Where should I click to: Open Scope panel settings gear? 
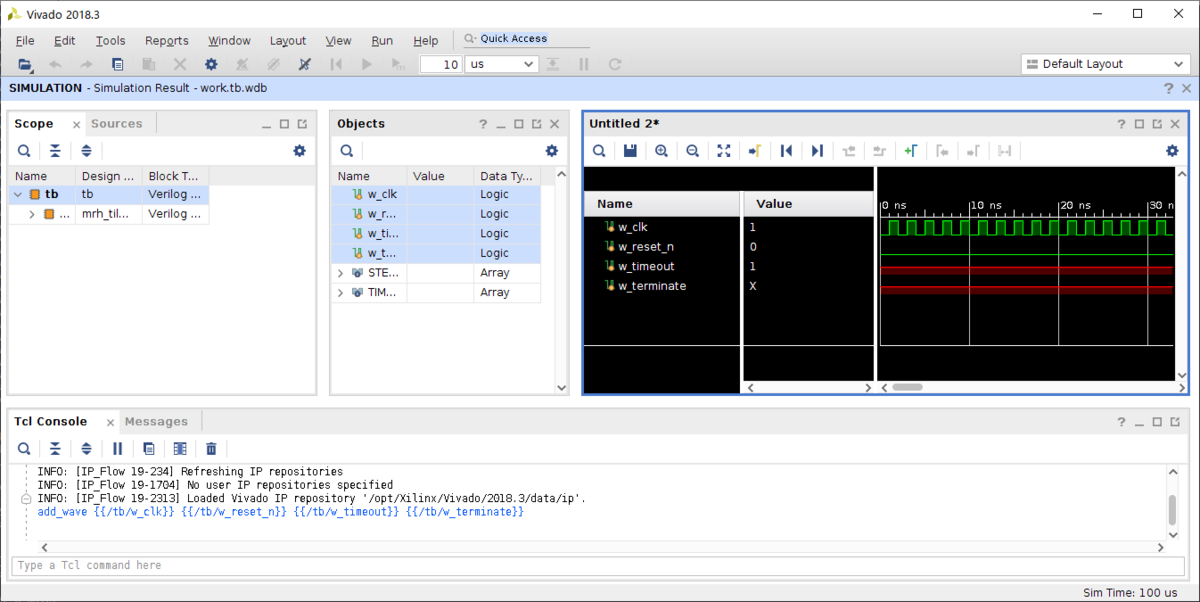pyautogui.click(x=299, y=151)
